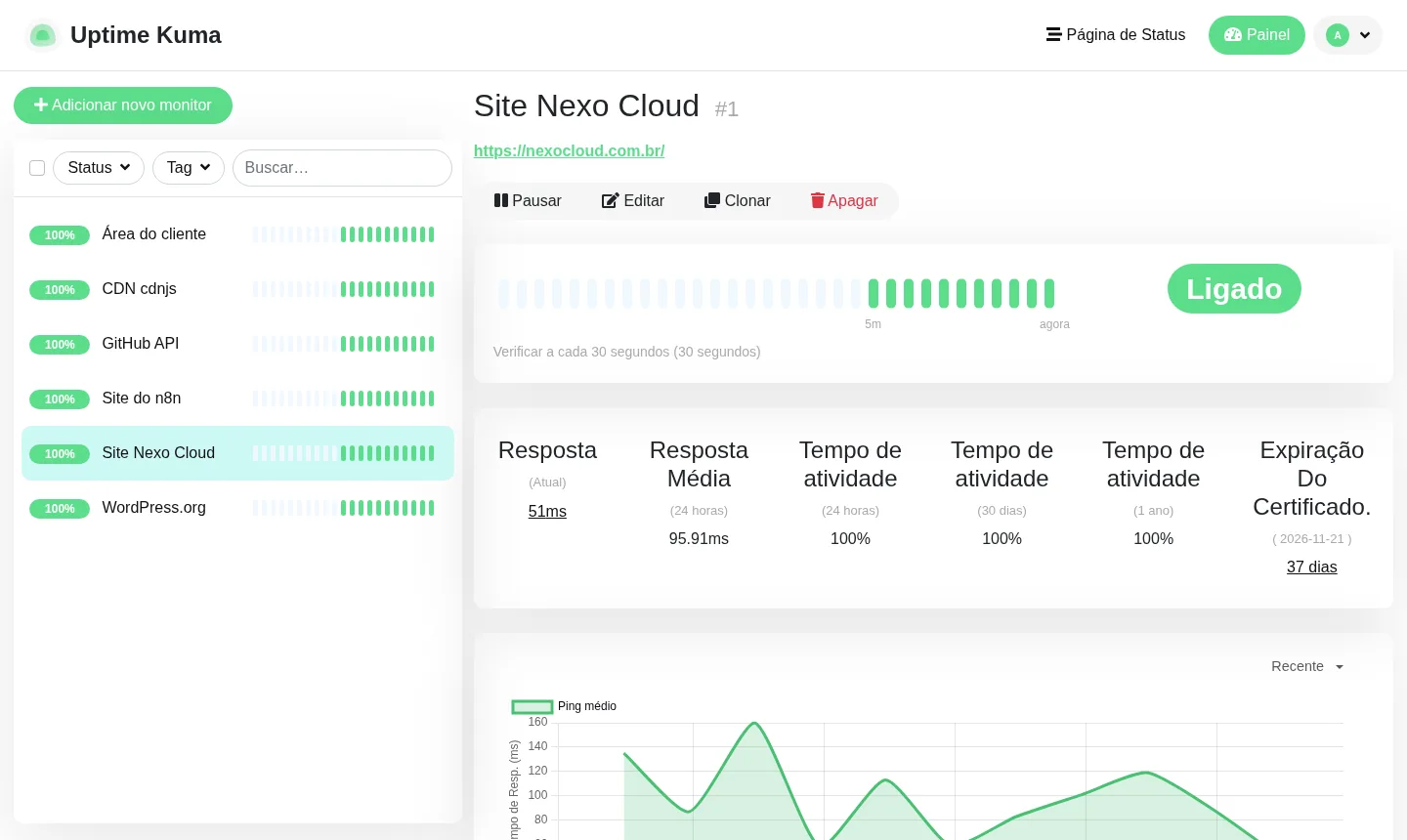Select the CDN cdnjs monitor
This screenshot has width=1407, height=840.
(x=237, y=289)
